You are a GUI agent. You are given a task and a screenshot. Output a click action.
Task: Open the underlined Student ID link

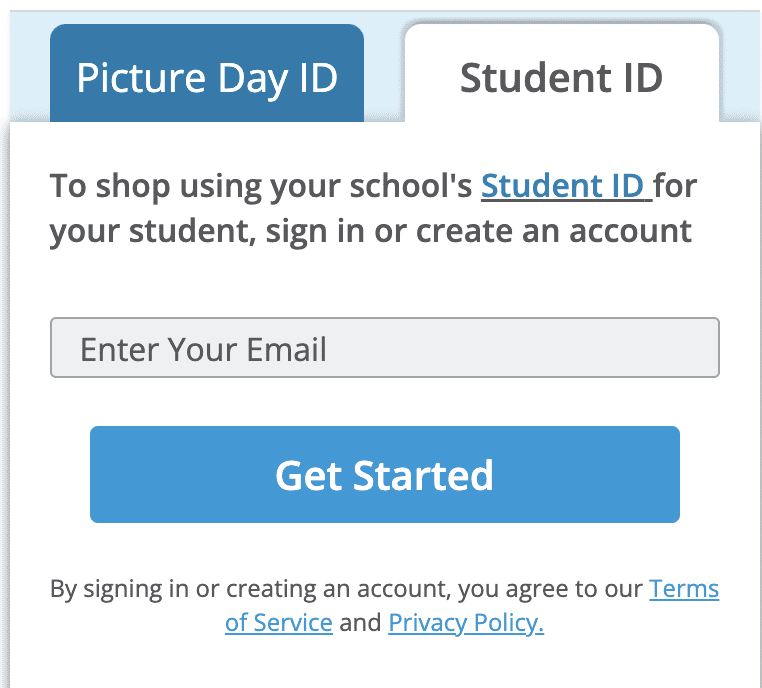565,186
